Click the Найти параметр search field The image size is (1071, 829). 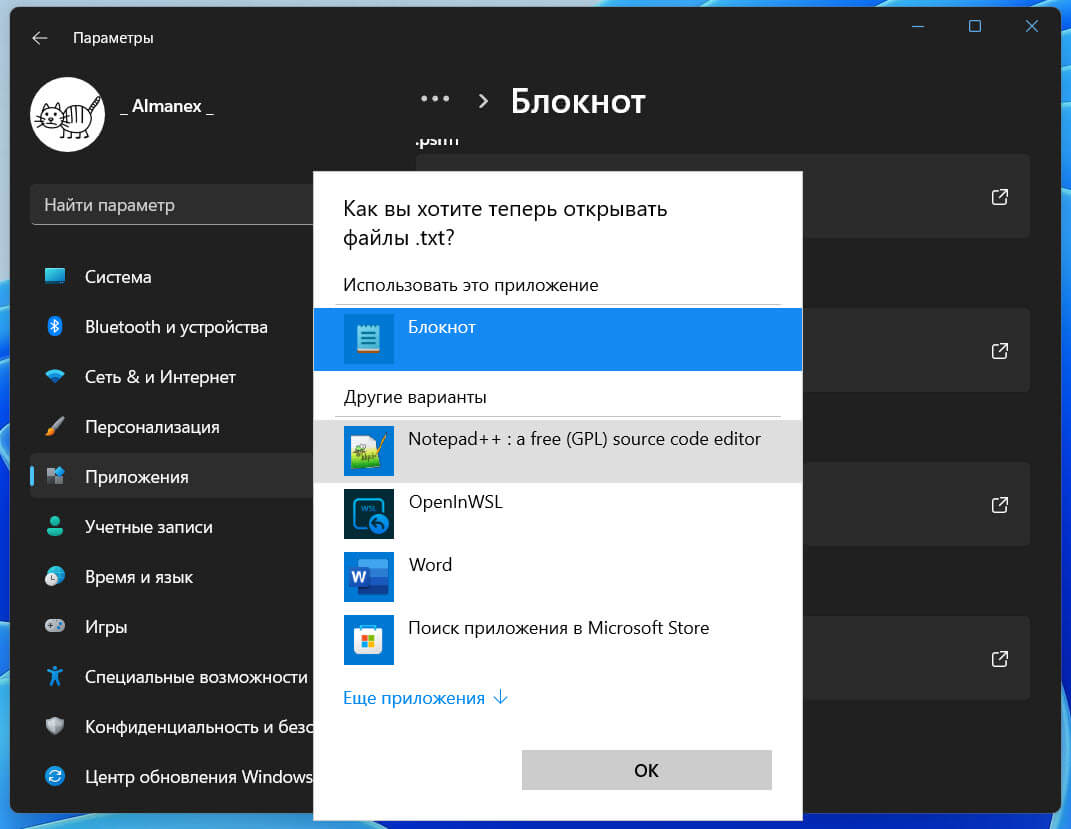[x=171, y=205]
